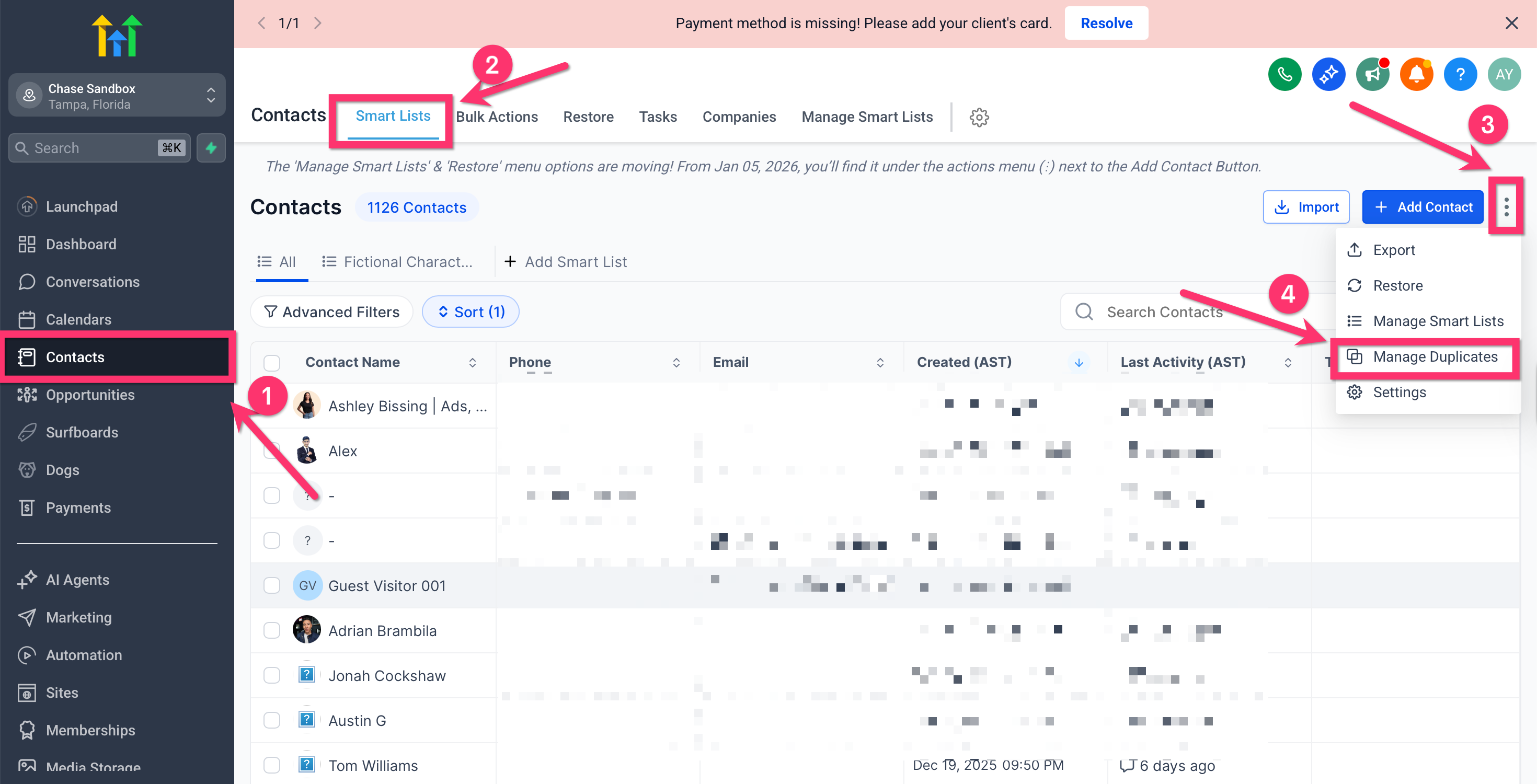This screenshot has height=784, width=1537.
Task: Open the Sort (1) dropdown
Action: [x=470, y=312]
